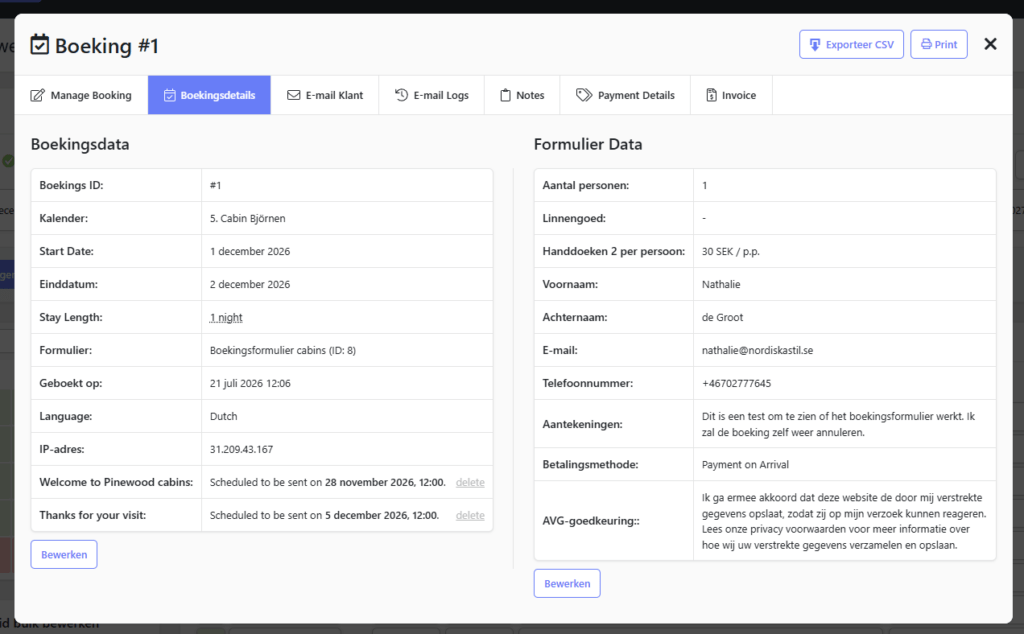
Task: Click the download icon in Exporteer CSV
Action: (814, 44)
